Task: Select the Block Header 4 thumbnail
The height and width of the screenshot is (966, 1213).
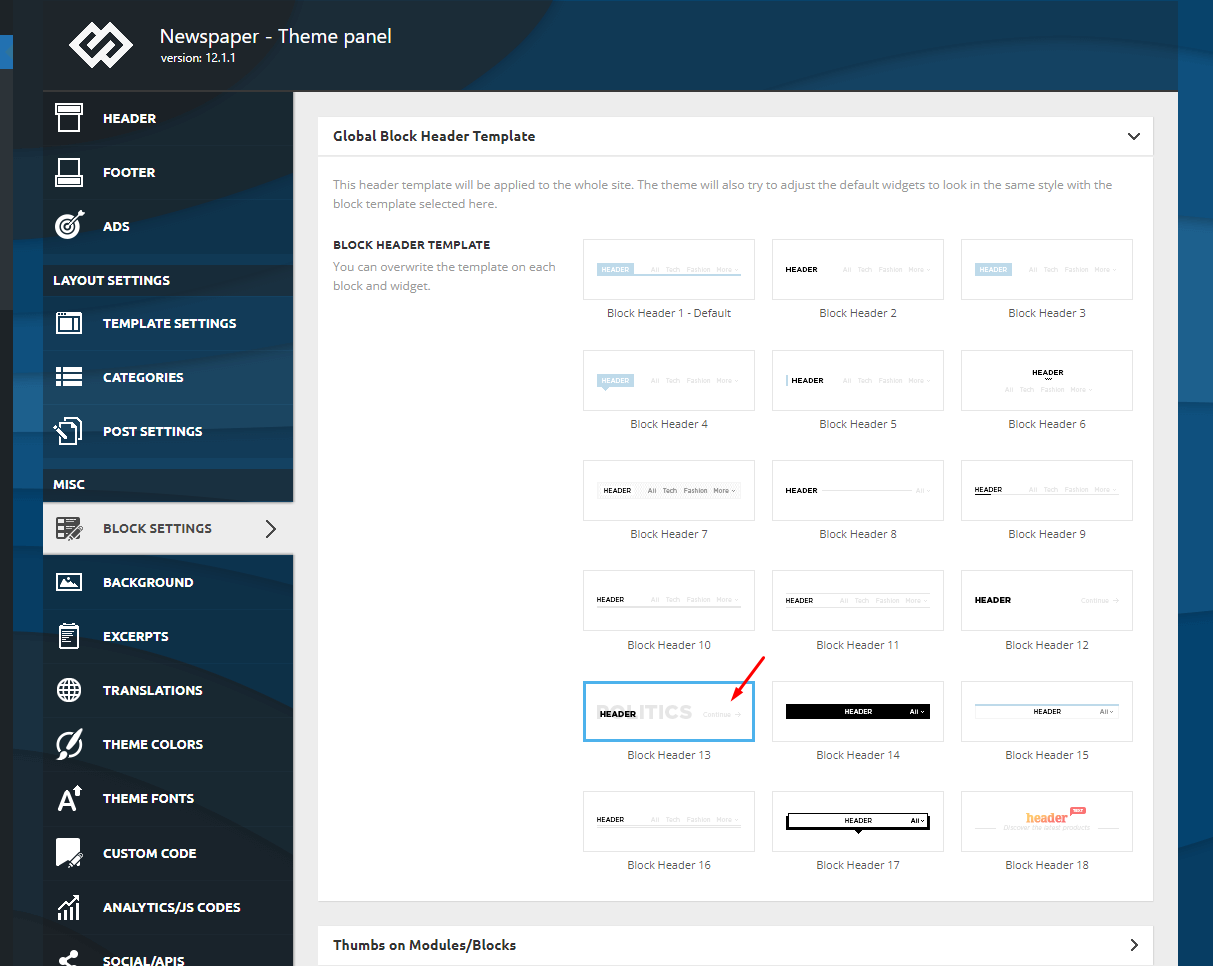Action: [669, 380]
